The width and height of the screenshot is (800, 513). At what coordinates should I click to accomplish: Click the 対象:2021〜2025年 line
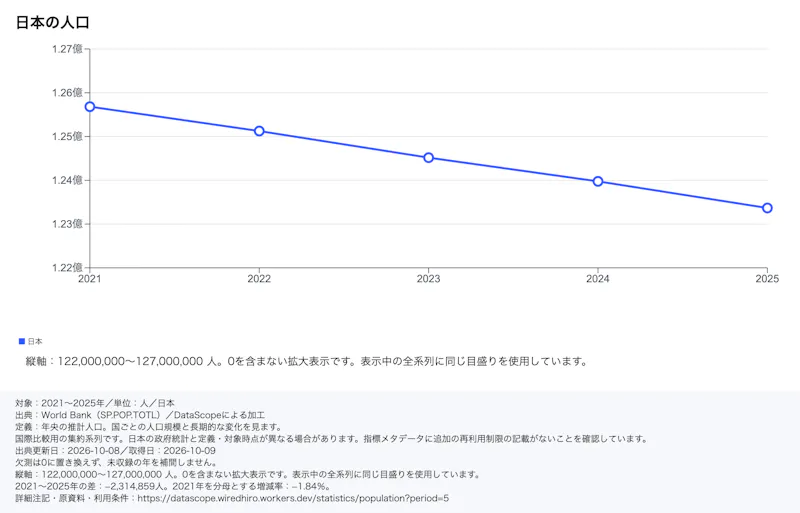tap(95, 403)
